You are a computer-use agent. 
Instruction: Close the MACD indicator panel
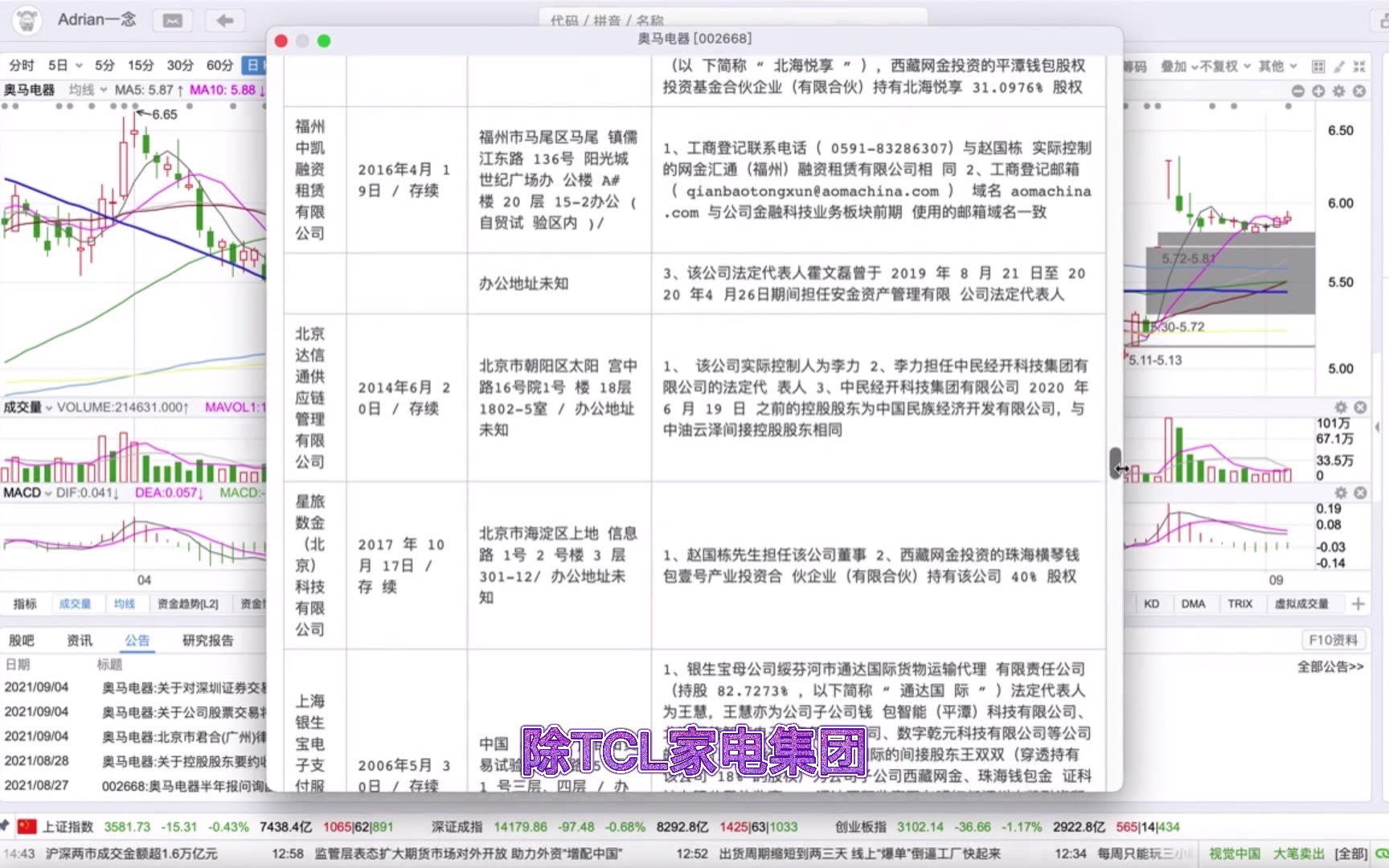pyautogui.click(x=1360, y=493)
